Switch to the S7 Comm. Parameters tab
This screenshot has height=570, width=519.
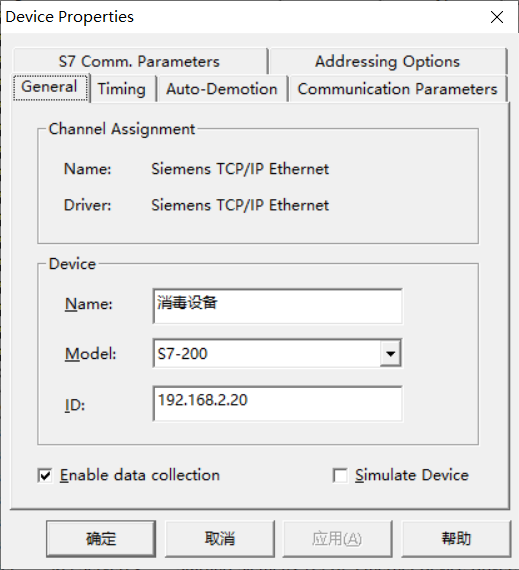point(140,61)
